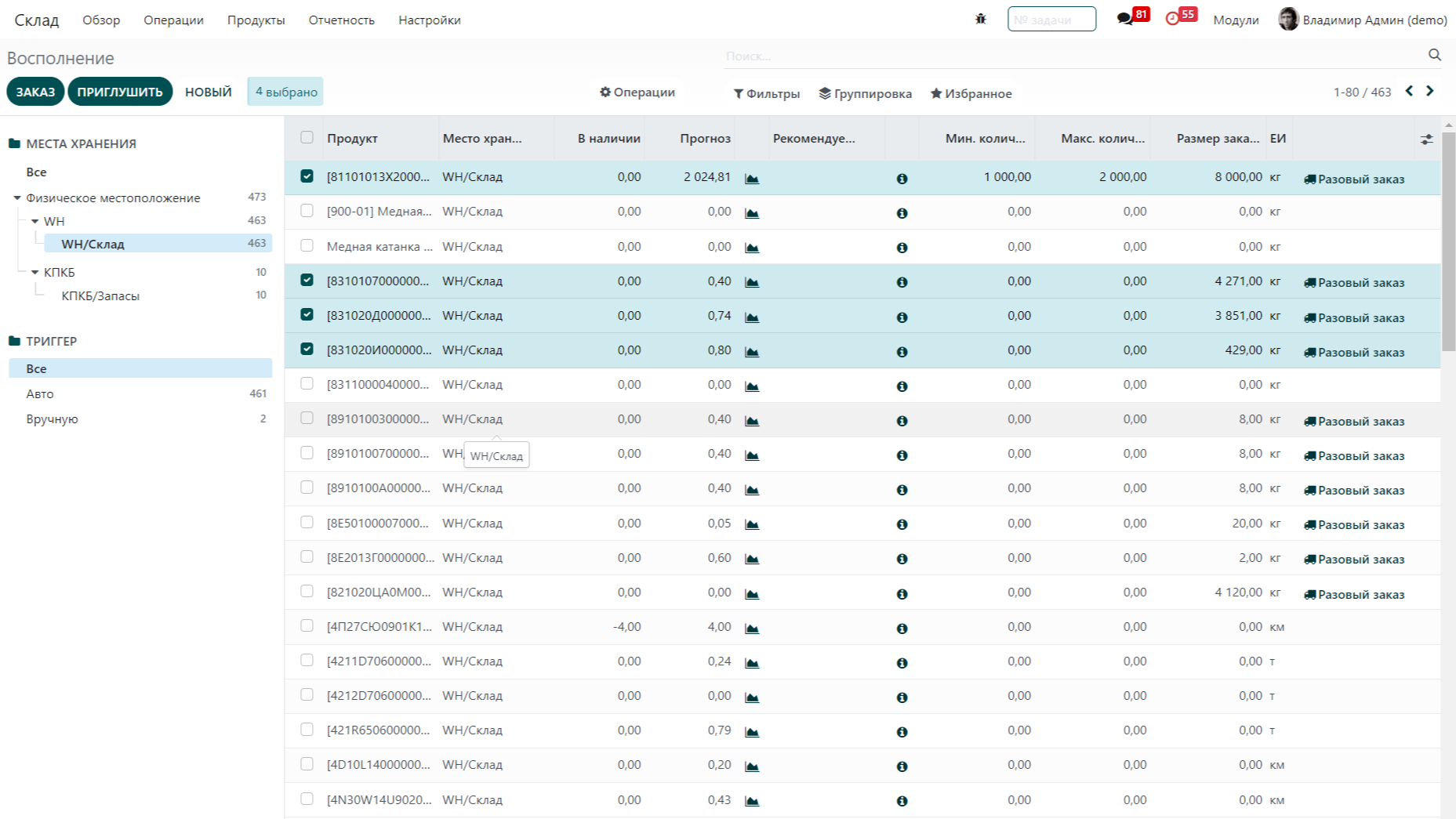This screenshot has width=1456, height=819.
Task: Check the Медная катанка row checkbox
Action: coord(307,245)
